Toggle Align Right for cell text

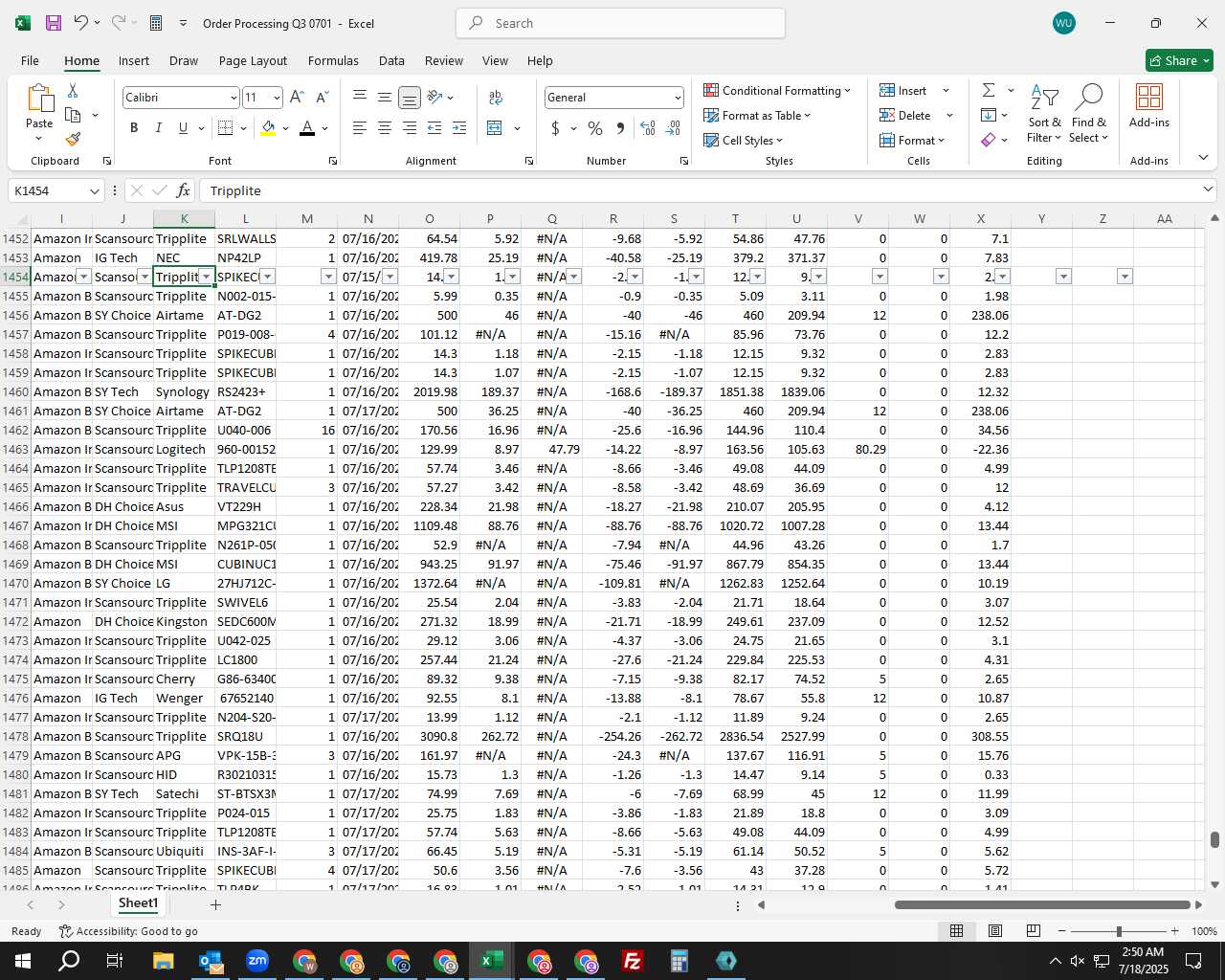410,128
